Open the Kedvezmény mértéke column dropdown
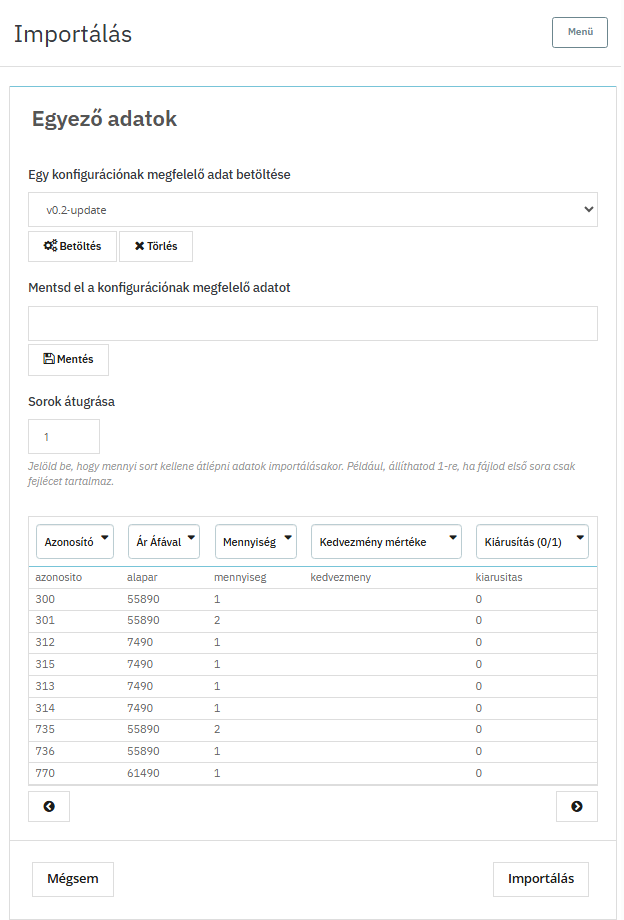Image resolution: width=624 pixels, height=920 pixels. click(386, 542)
